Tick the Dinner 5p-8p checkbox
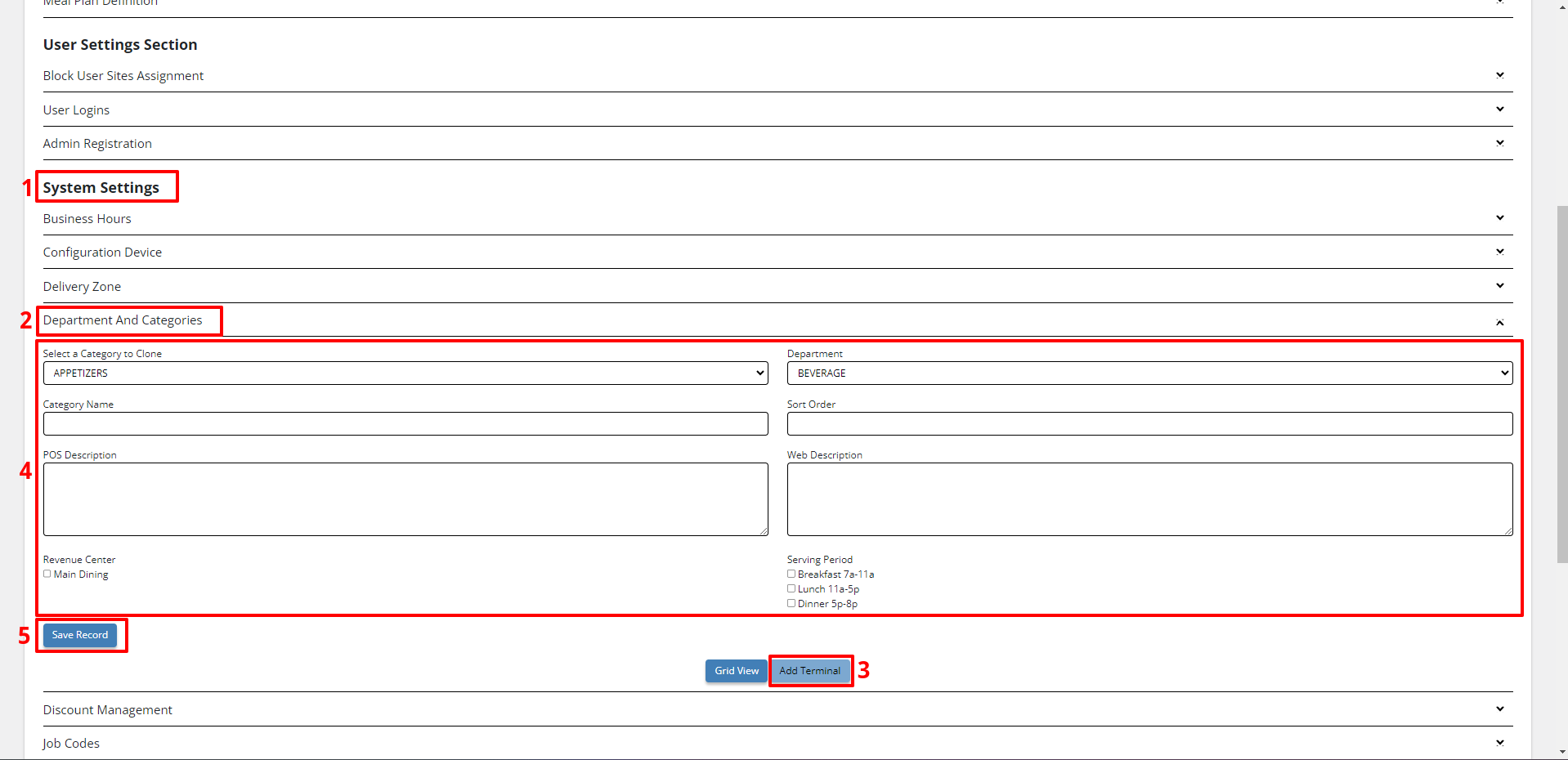 791,604
